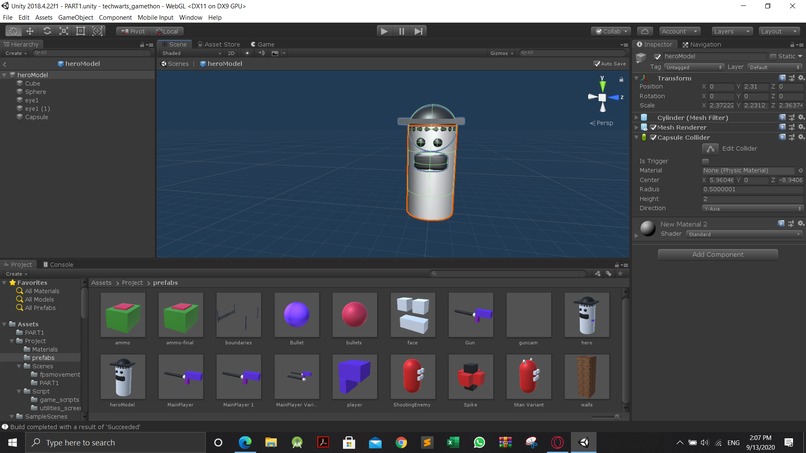Open the Layers dropdown
The width and height of the screenshot is (806, 453).
click(731, 31)
